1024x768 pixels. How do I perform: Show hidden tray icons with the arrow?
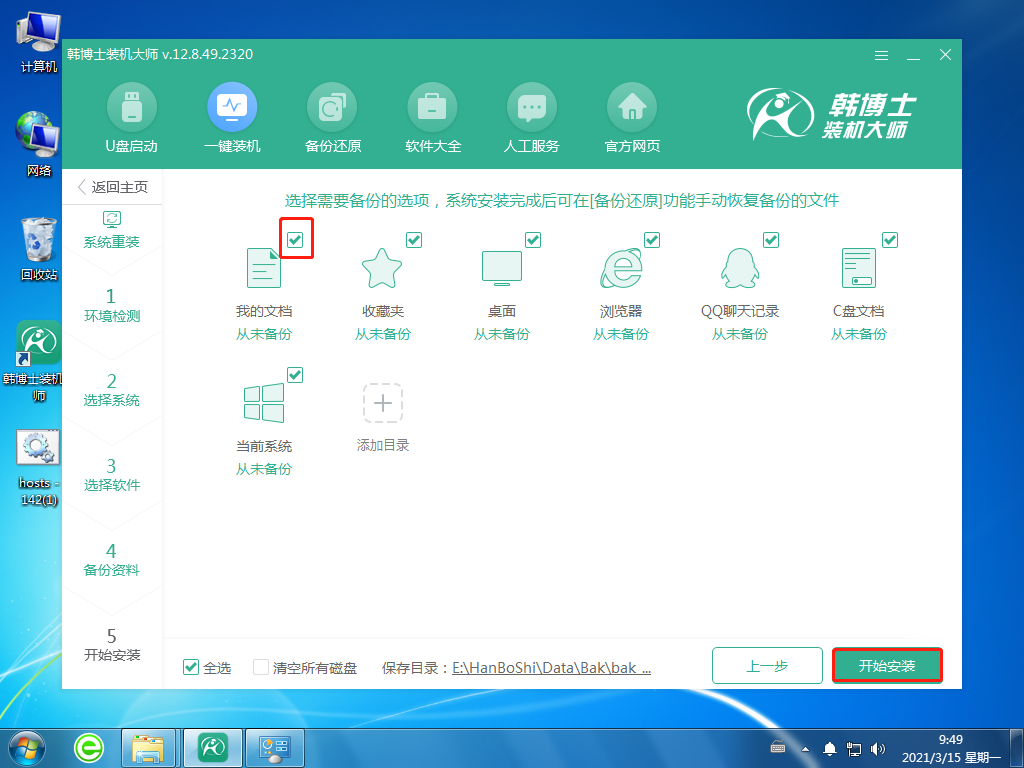point(805,747)
